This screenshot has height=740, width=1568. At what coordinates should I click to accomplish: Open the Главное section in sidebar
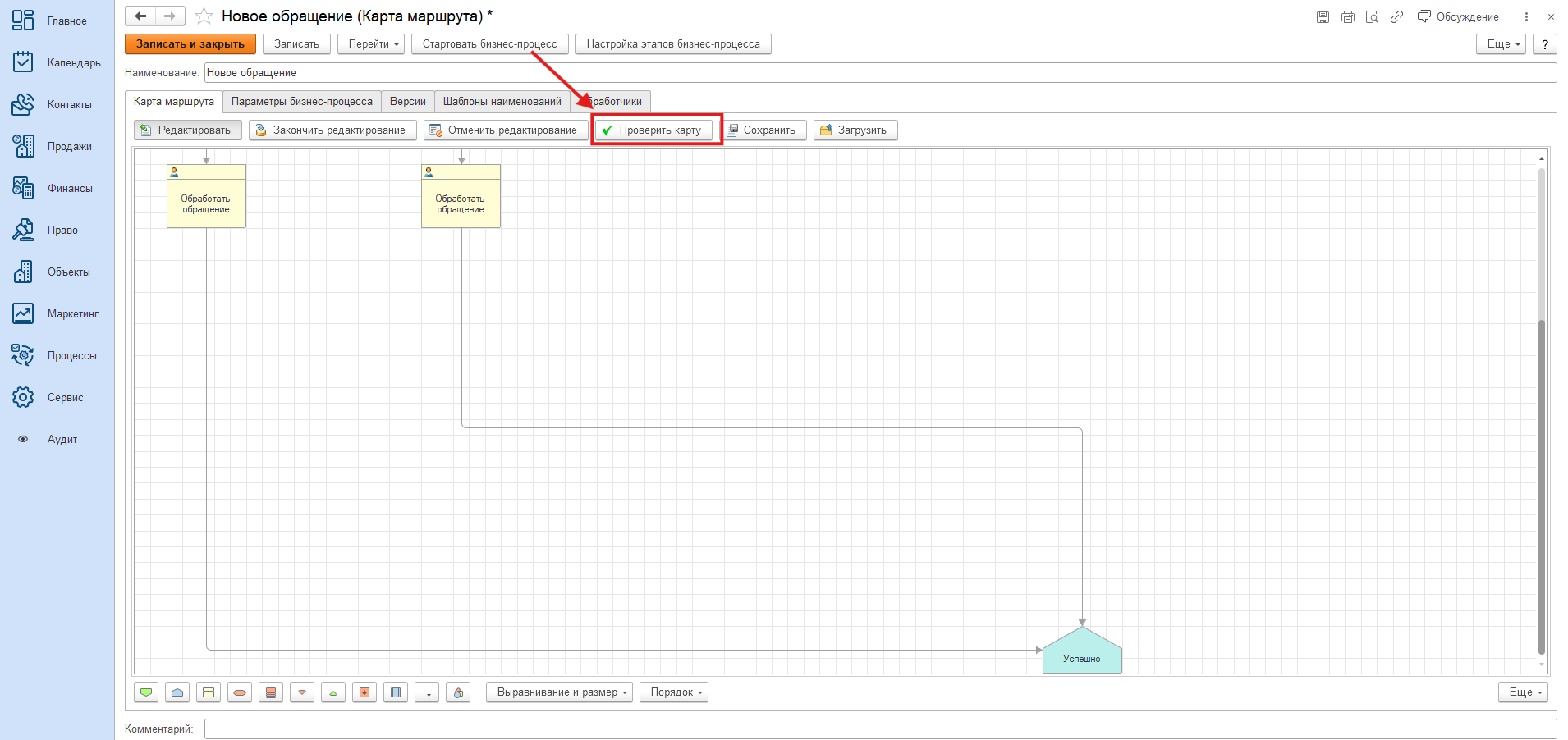(x=57, y=21)
